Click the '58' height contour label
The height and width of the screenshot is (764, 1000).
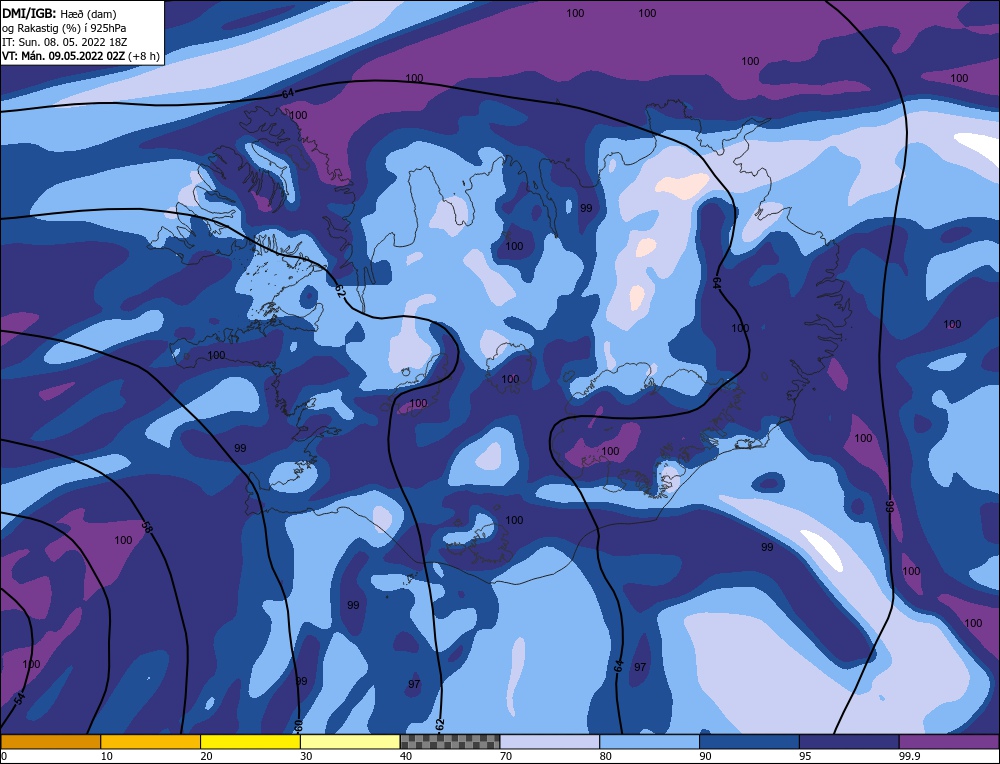147,527
